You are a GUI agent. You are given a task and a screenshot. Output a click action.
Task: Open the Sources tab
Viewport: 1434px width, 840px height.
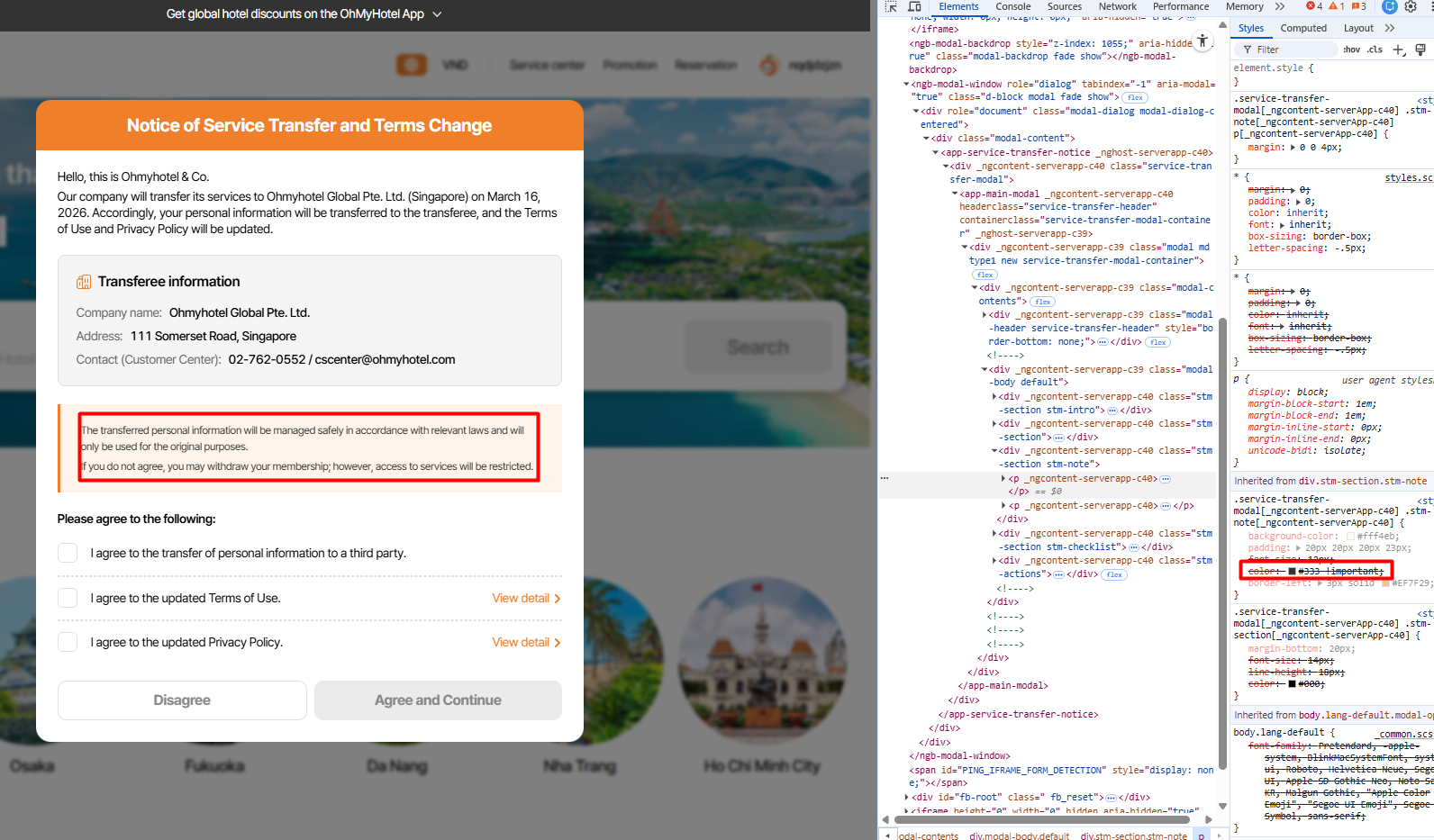1065,6
